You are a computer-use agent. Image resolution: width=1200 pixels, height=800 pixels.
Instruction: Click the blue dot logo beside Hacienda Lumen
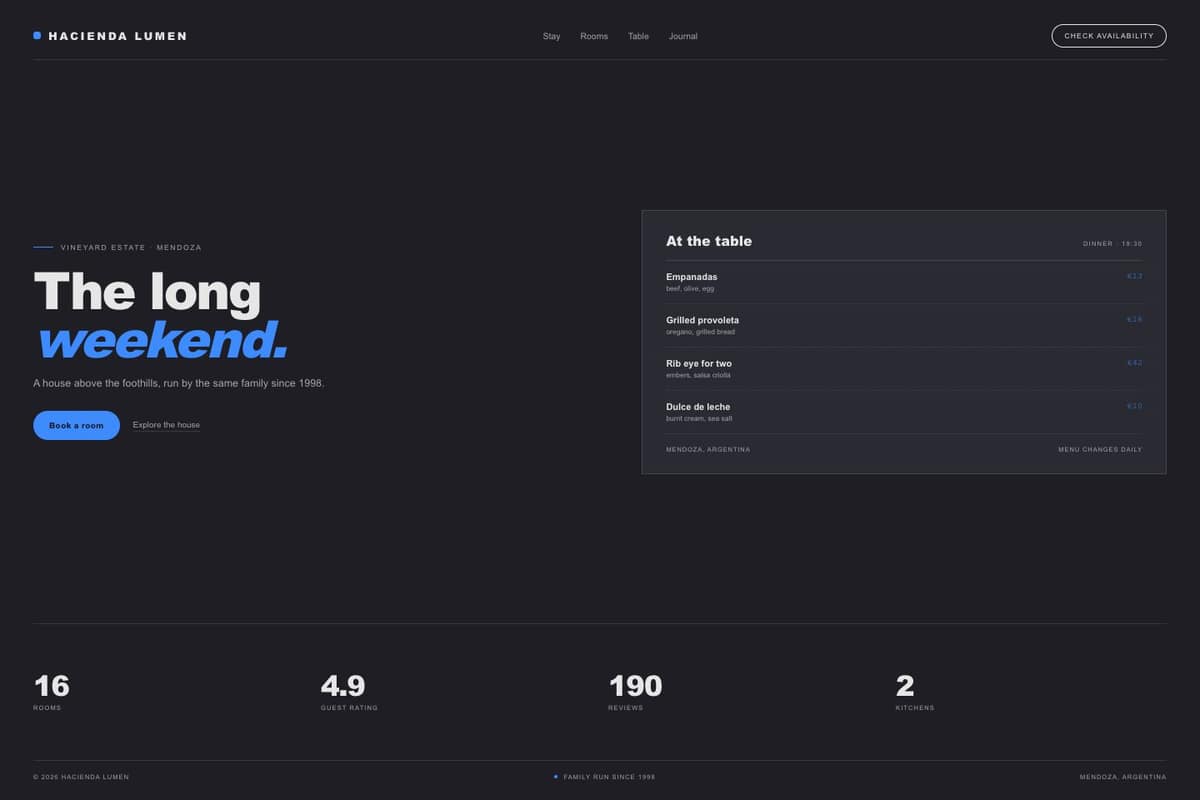(37, 36)
